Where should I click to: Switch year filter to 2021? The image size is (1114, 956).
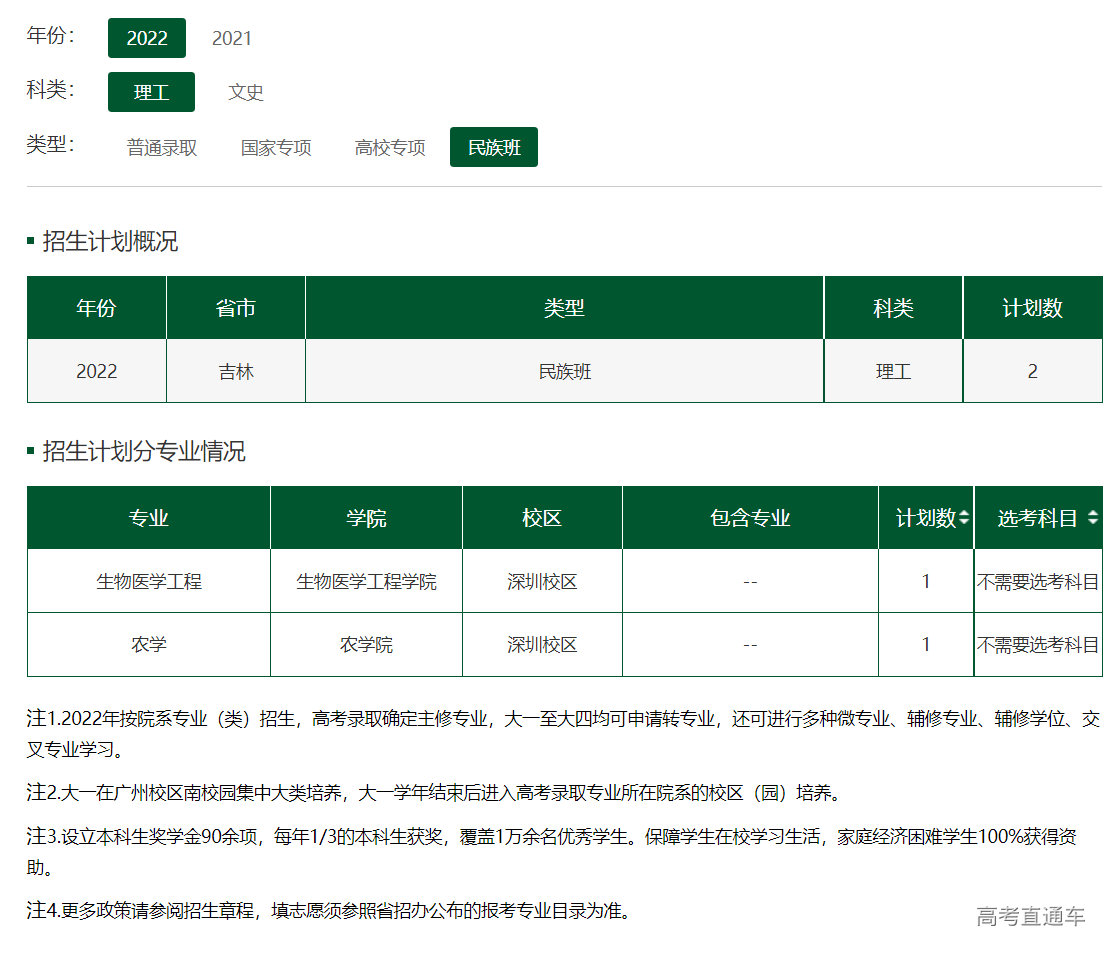pos(232,38)
